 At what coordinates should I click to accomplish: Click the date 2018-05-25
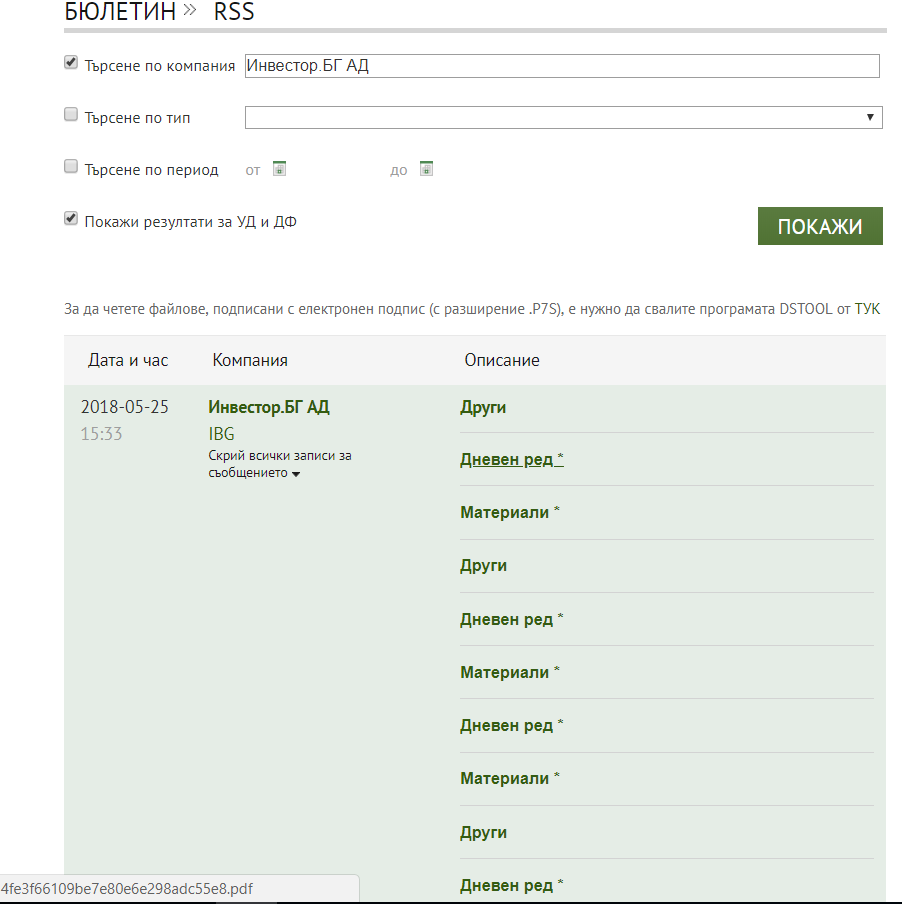[124, 407]
